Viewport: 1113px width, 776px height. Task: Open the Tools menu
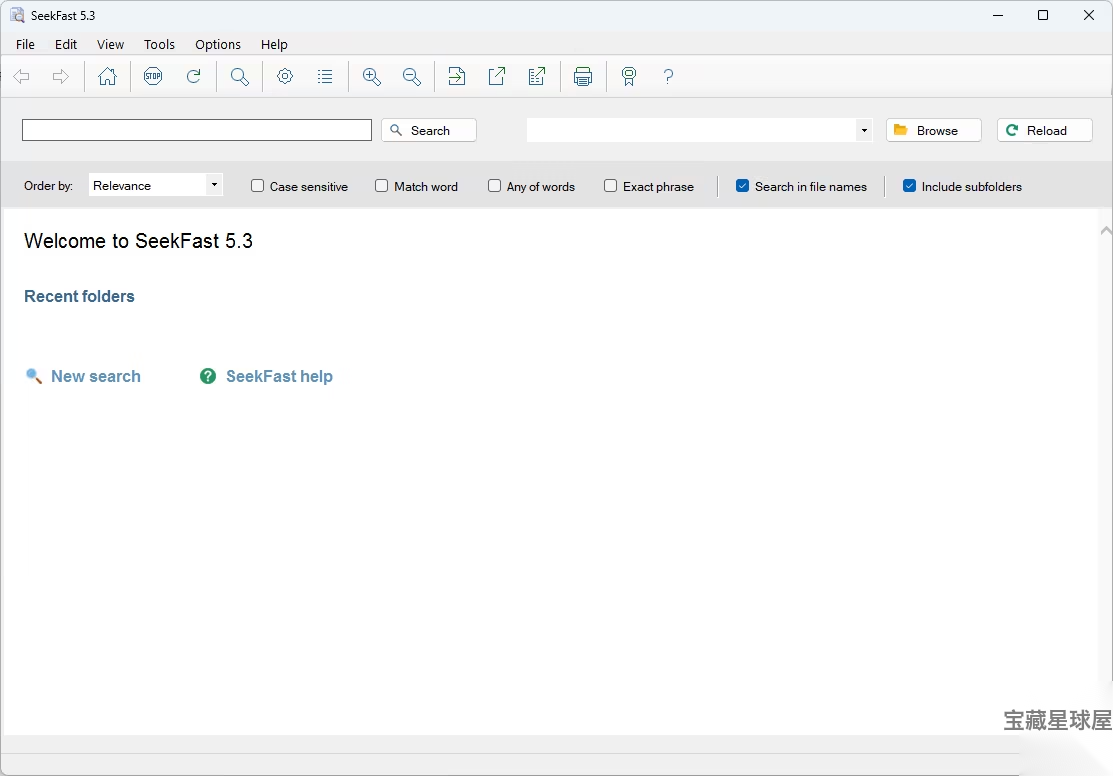click(x=159, y=44)
